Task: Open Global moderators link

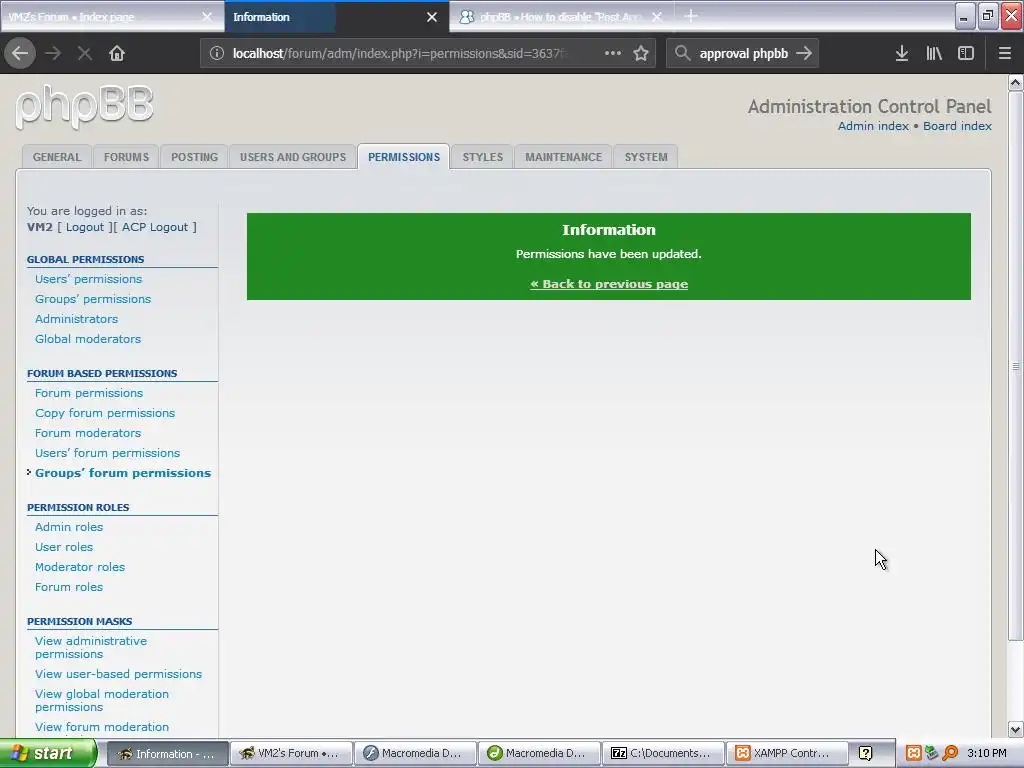Action: 88,338
